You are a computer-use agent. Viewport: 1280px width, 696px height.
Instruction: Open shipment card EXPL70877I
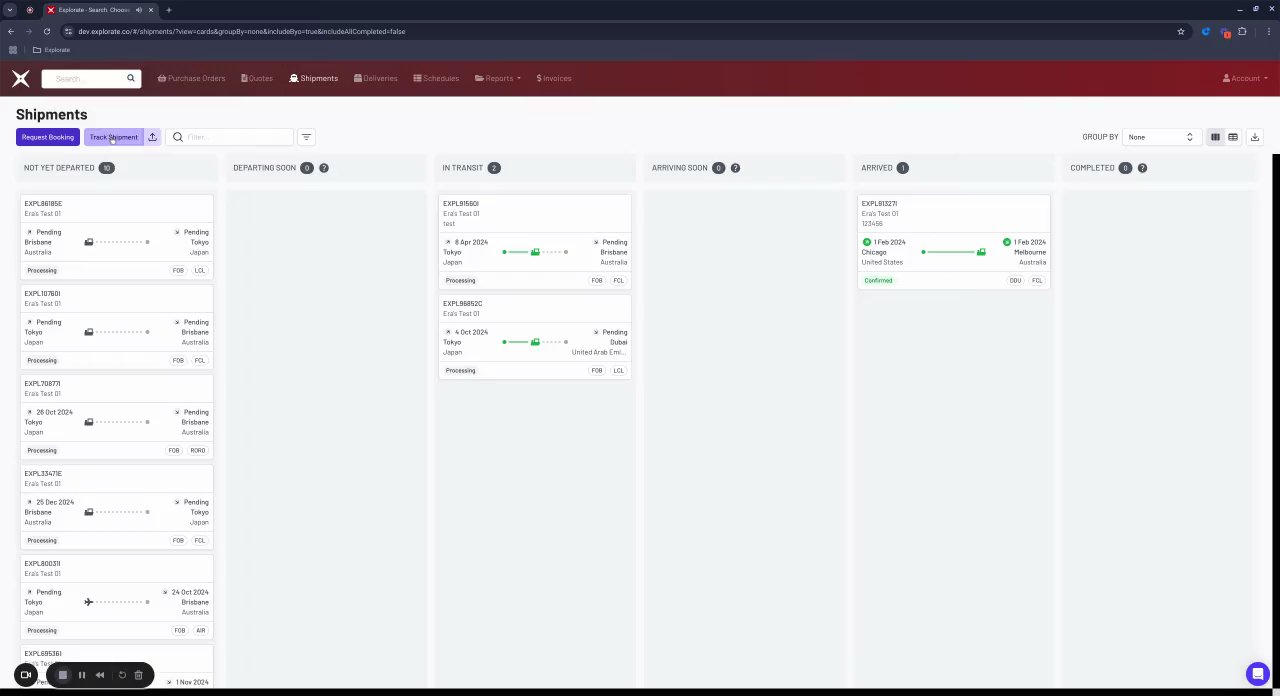click(117, 417)
